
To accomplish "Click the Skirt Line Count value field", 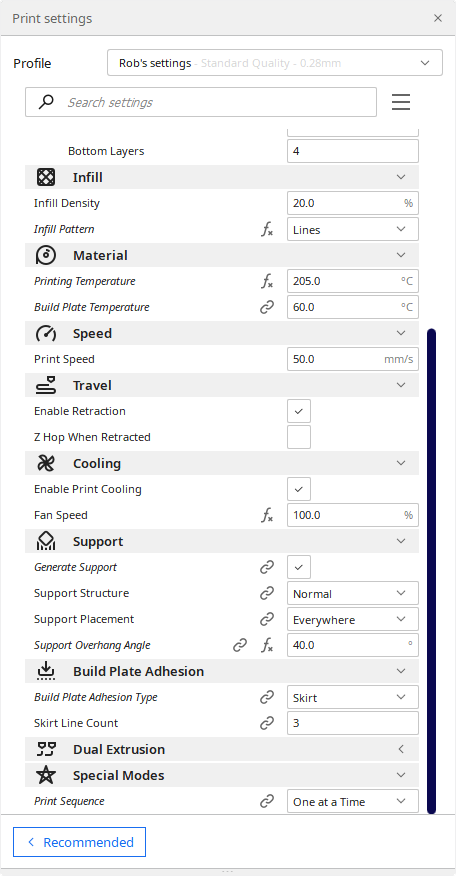I will (x=353, y=723).
